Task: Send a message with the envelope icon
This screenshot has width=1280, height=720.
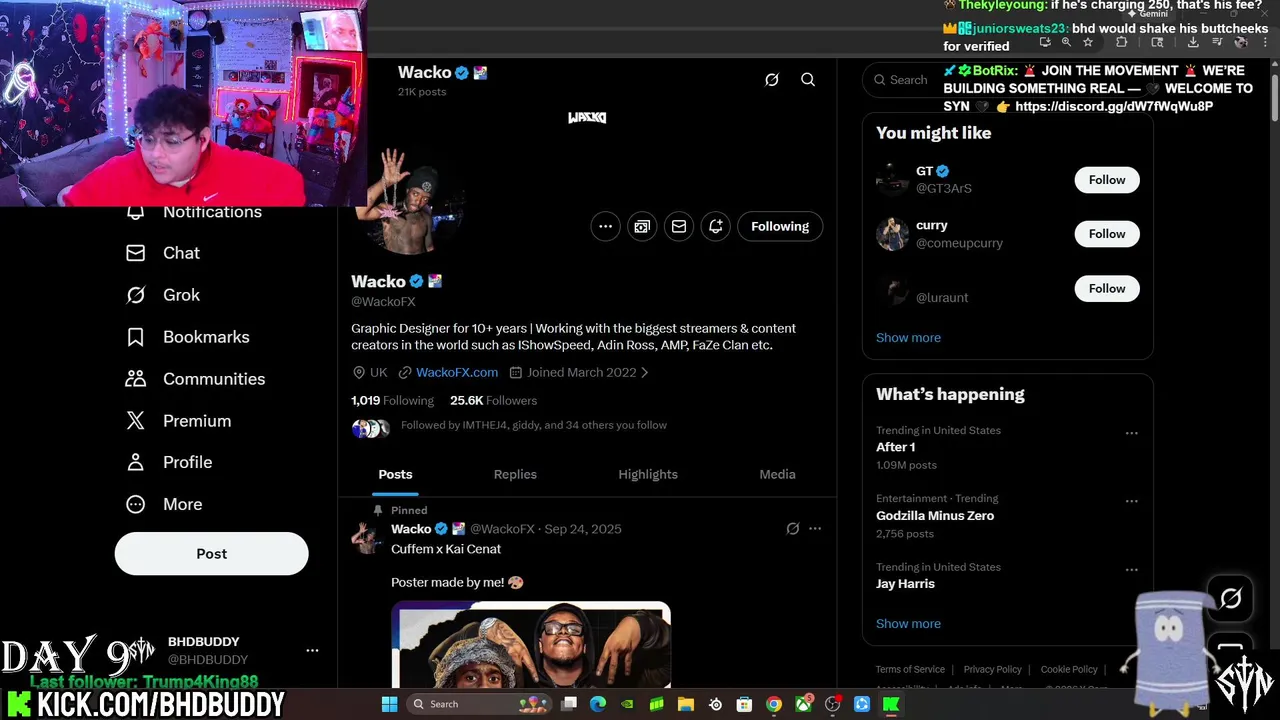Action: pos(679,226)
